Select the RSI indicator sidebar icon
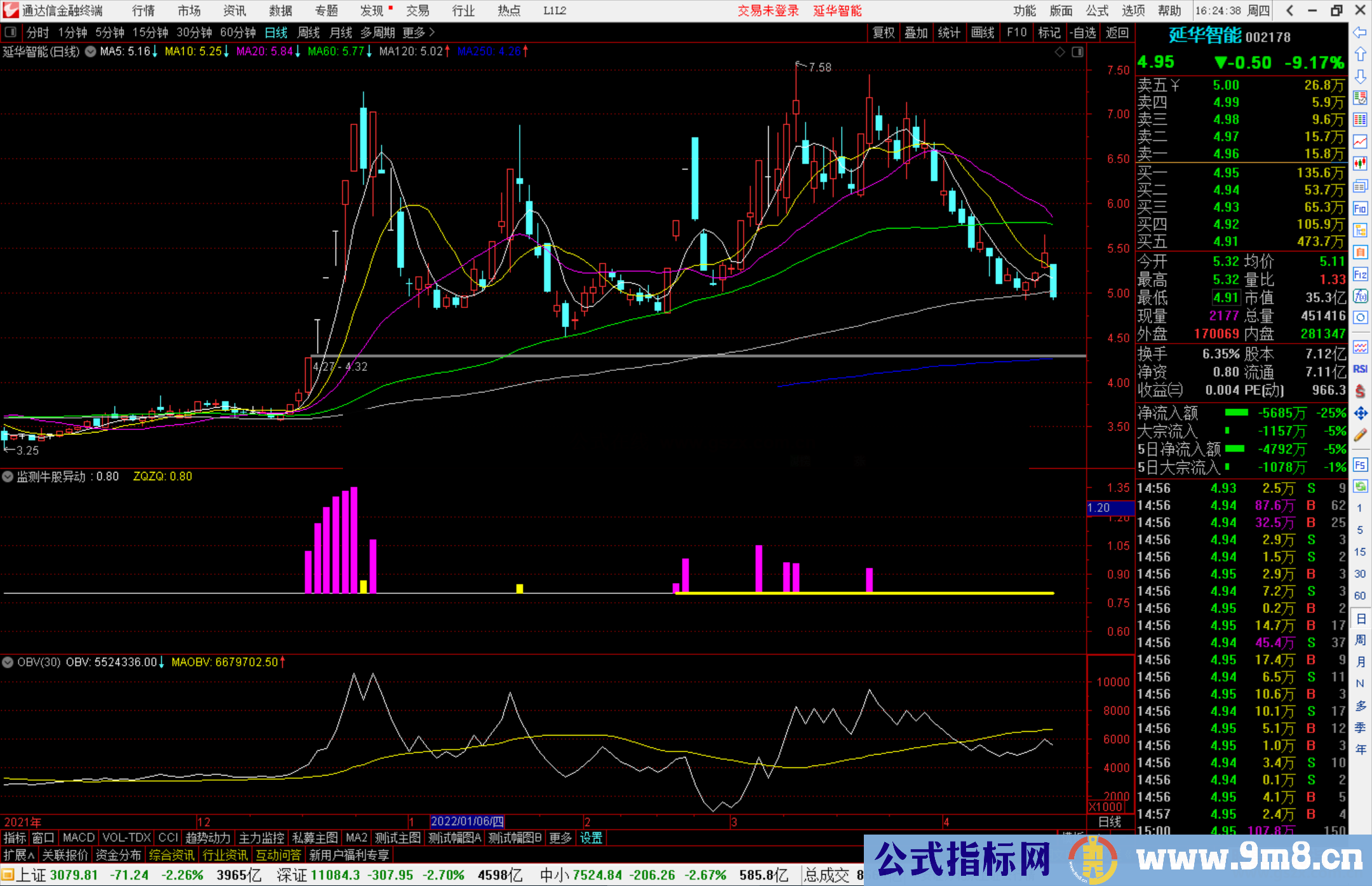1372x886 pixels. click(x=1360, y=369)
